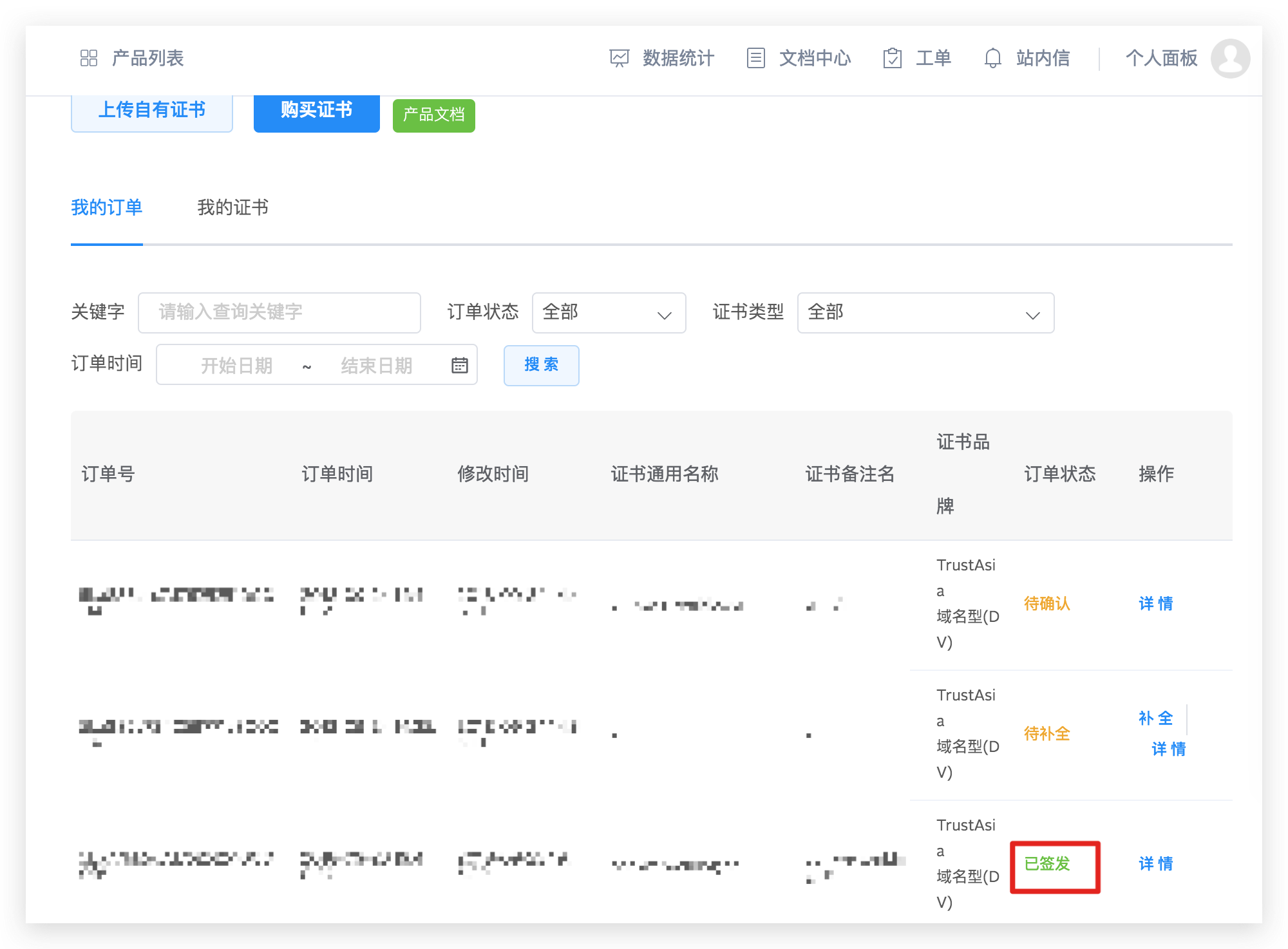Screen dimensions: 1288x949
Task: Open the work order clipboard icon
Action: click(892, 58)
